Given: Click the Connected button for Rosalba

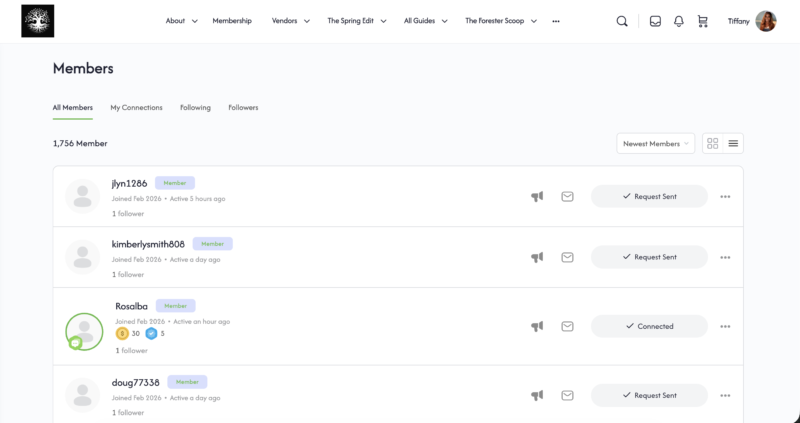Looking at the screenshot, I should [x=649, y=326].
